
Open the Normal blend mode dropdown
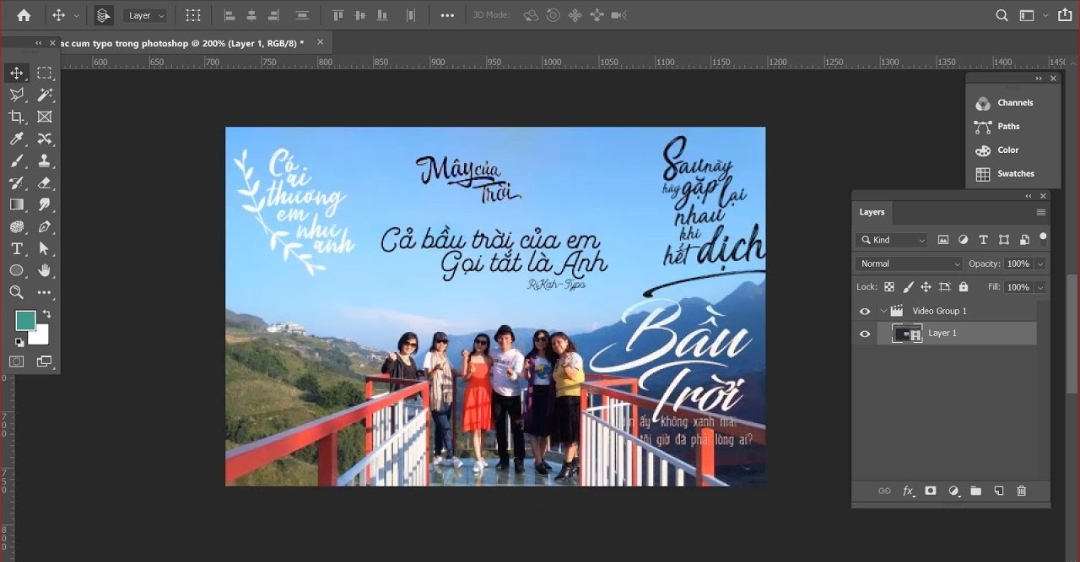click(x=908, y=264)
